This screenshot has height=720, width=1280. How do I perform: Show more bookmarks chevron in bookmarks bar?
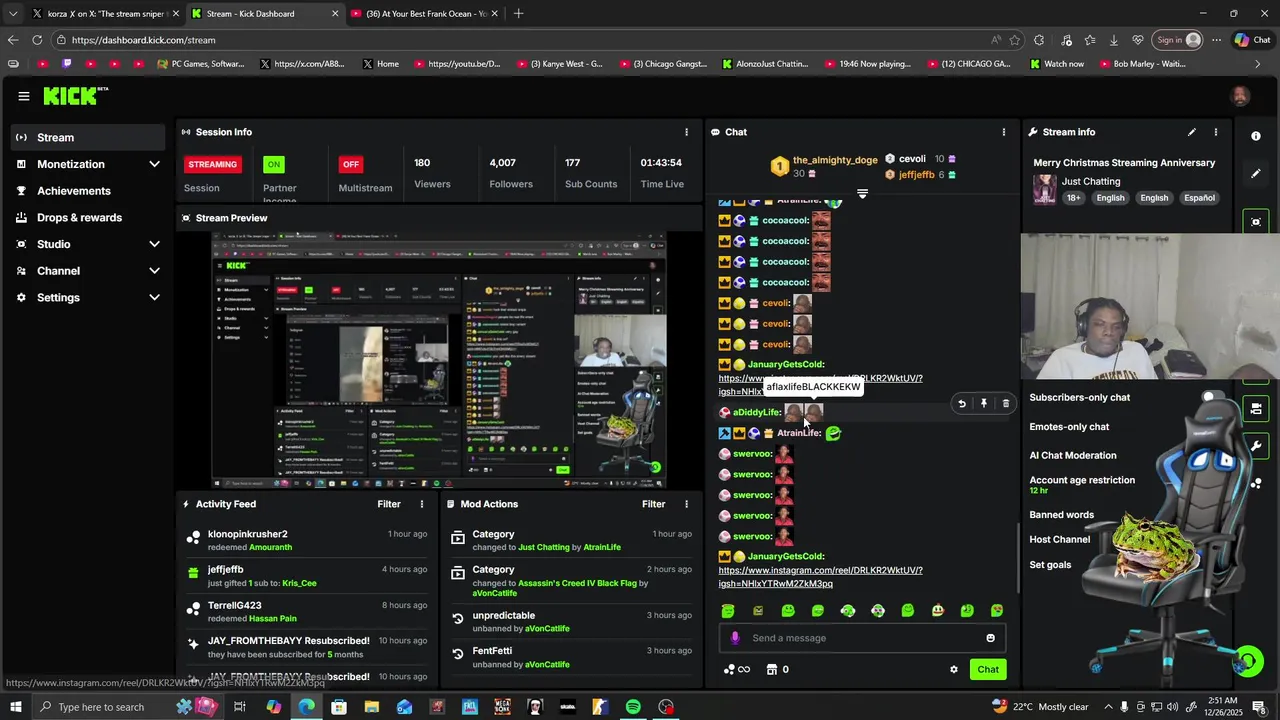(1257, 64)
